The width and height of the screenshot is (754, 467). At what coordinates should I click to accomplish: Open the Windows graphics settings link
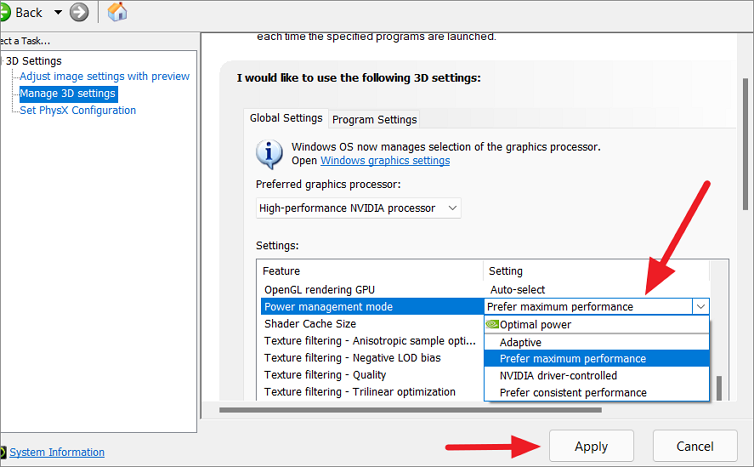click(385, 161)
